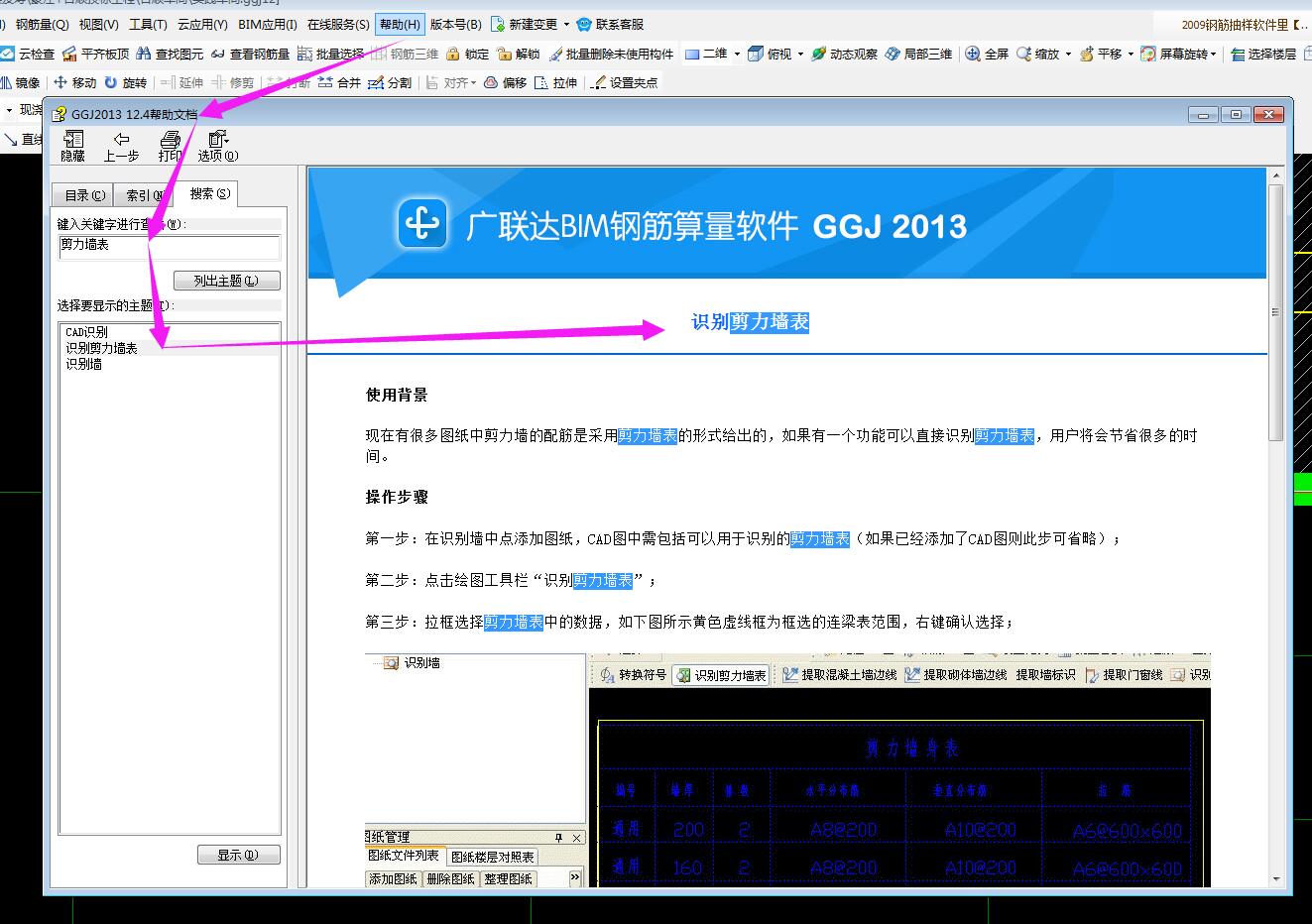Click the help content vertical scrollbar thumb
The image size is (1312, 924).
pyautogui.click(x=1275, y=312)
